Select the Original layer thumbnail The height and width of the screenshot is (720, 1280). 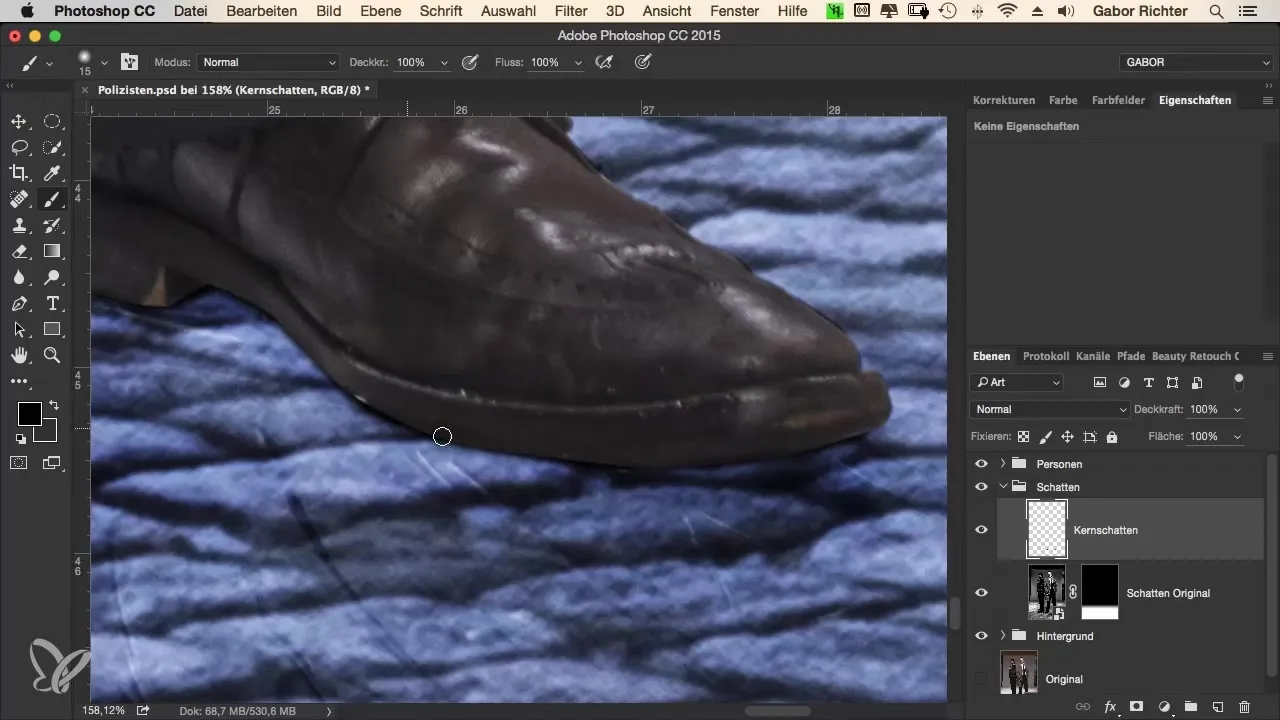click(x=1019, y=673)
